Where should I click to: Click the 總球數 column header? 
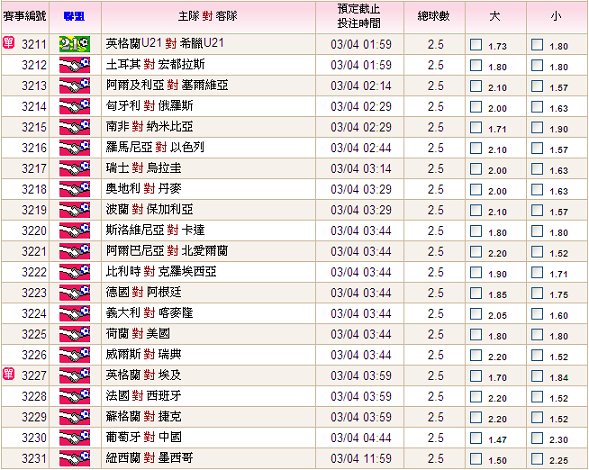434,16
